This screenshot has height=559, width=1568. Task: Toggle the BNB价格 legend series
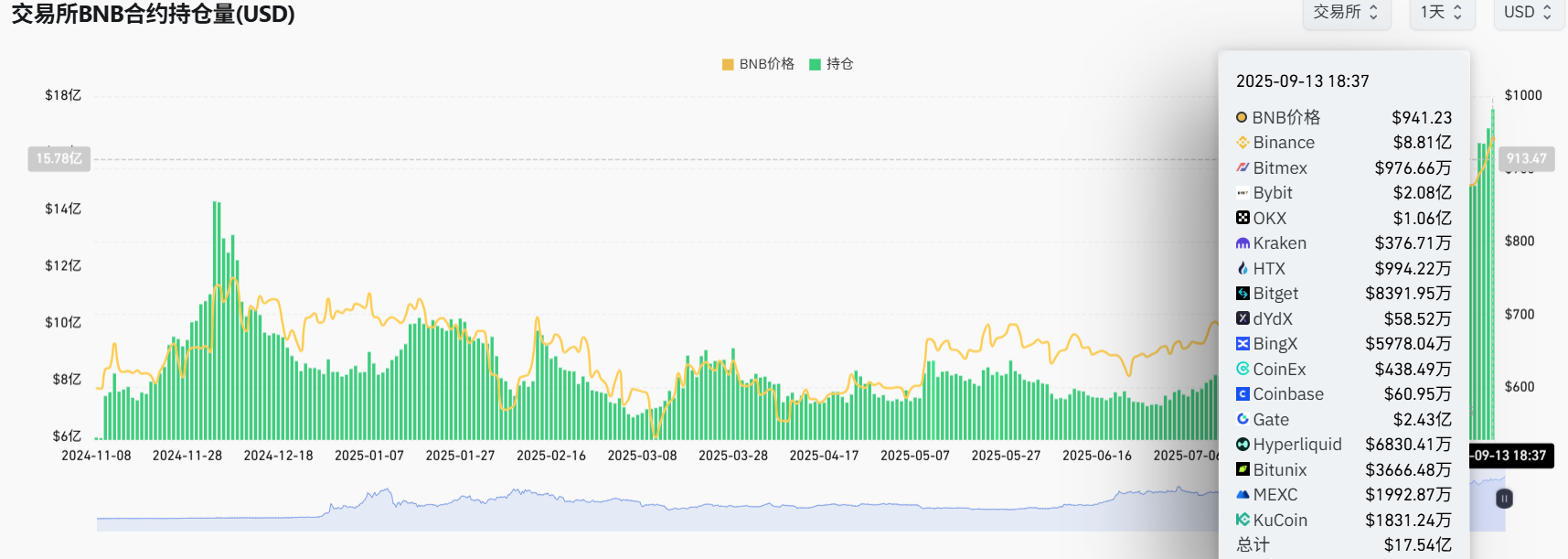(758, 64)
